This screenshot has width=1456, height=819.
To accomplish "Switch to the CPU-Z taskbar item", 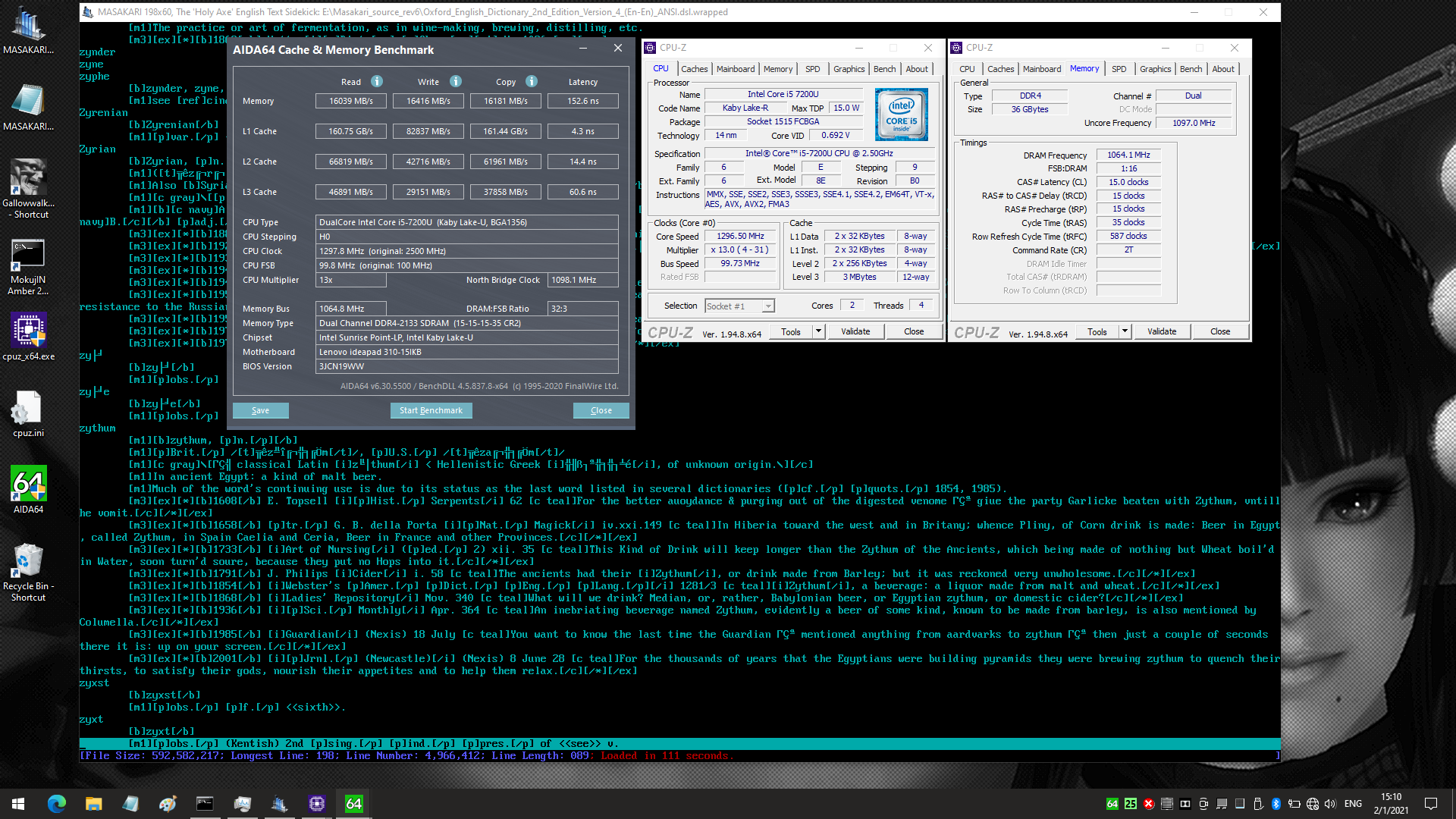I will click(317, 804).
